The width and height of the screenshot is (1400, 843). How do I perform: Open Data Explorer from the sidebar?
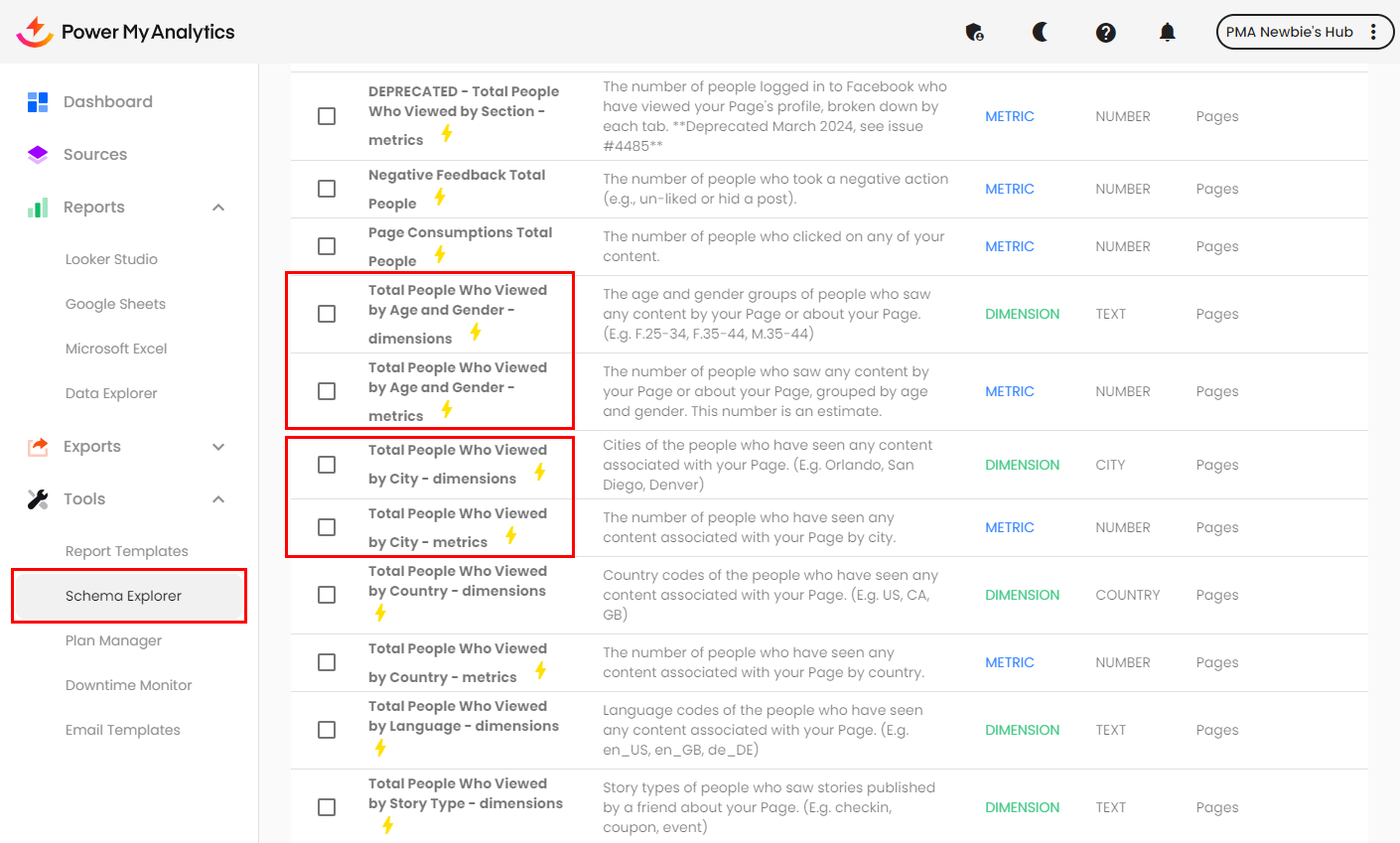pos(111,393)
